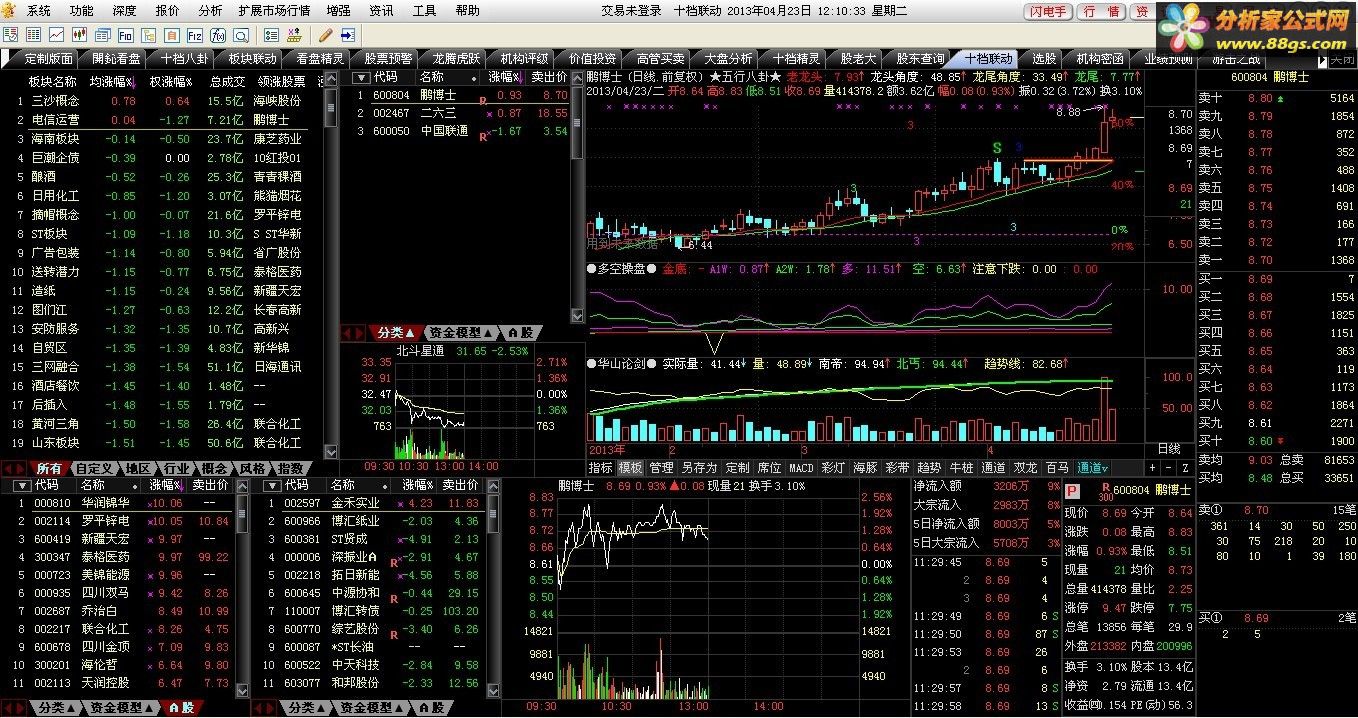Select the line chart toolbar icon
This screenshot has width=1358, height=718.
56,35
